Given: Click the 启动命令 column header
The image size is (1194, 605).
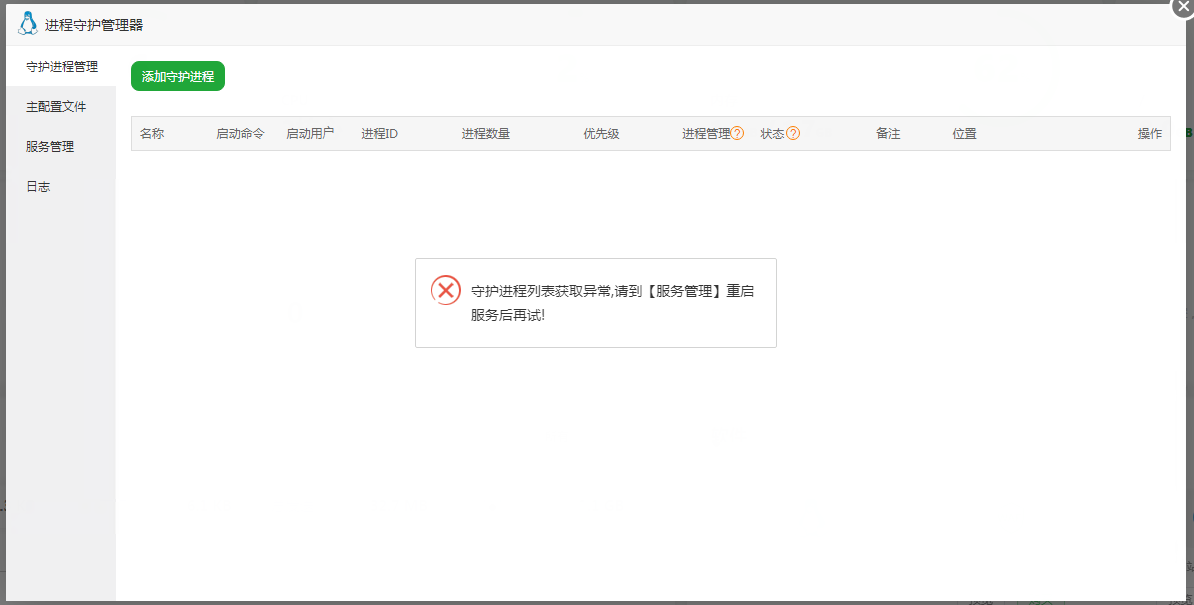Looking at the screenshot, I should pos(240,133).
